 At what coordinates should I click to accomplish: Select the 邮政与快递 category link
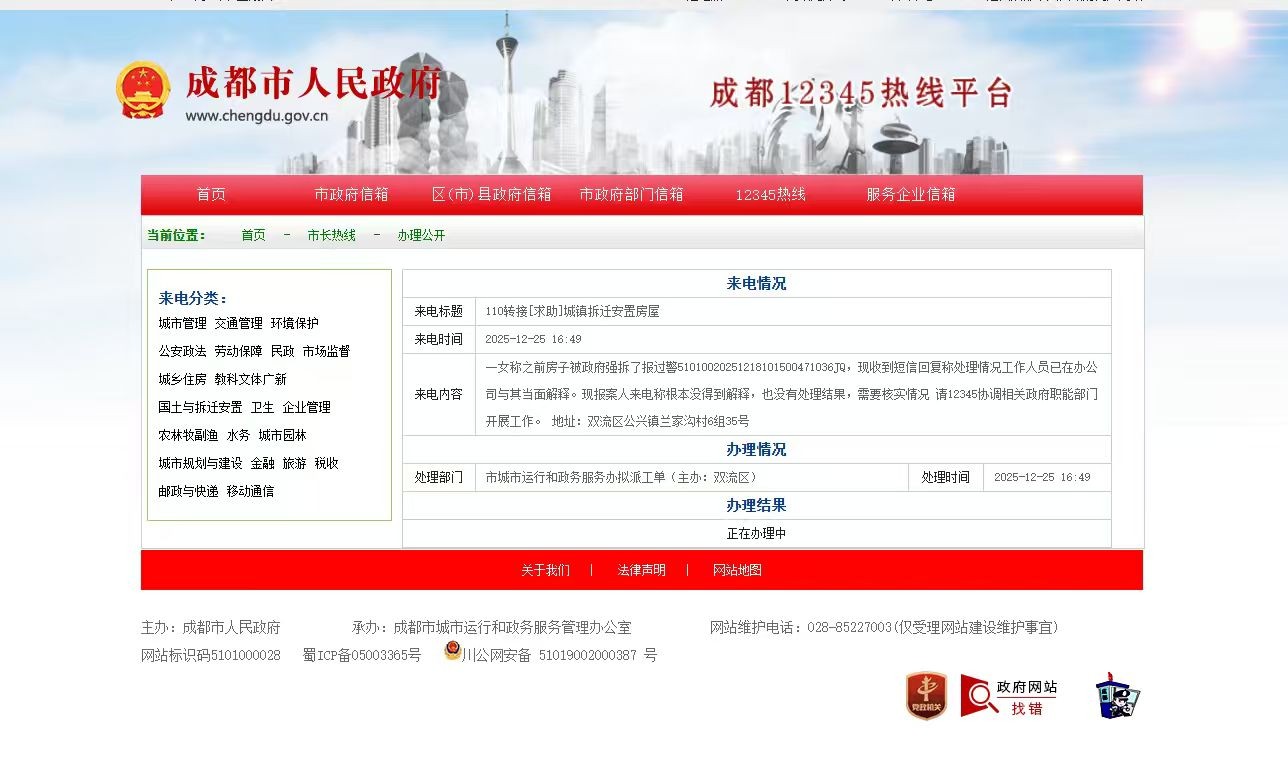point(188,492)
